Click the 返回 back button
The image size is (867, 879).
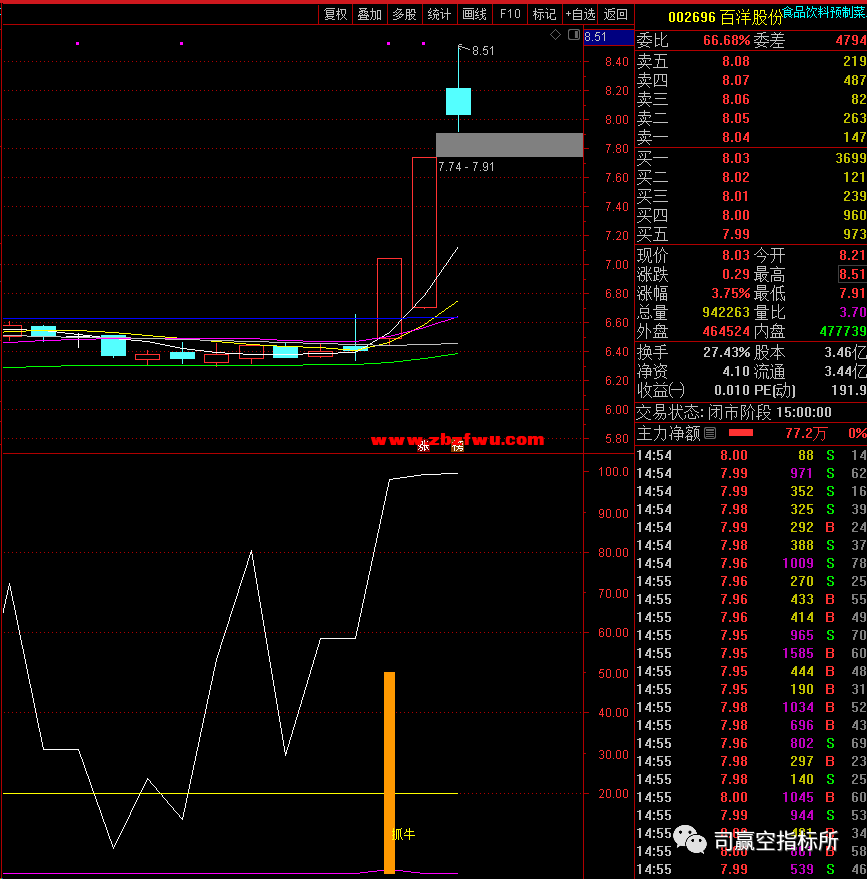(616, 14)
